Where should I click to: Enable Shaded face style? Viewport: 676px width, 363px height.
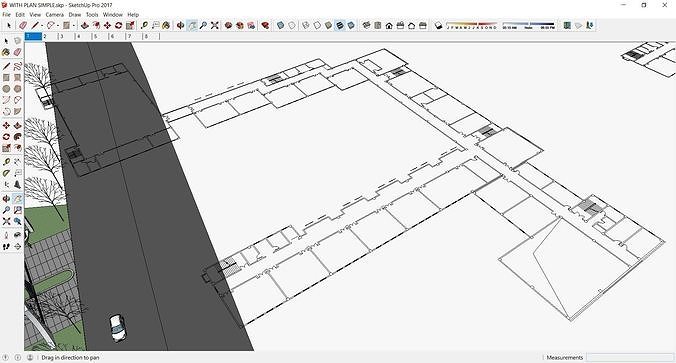[328, 25]
